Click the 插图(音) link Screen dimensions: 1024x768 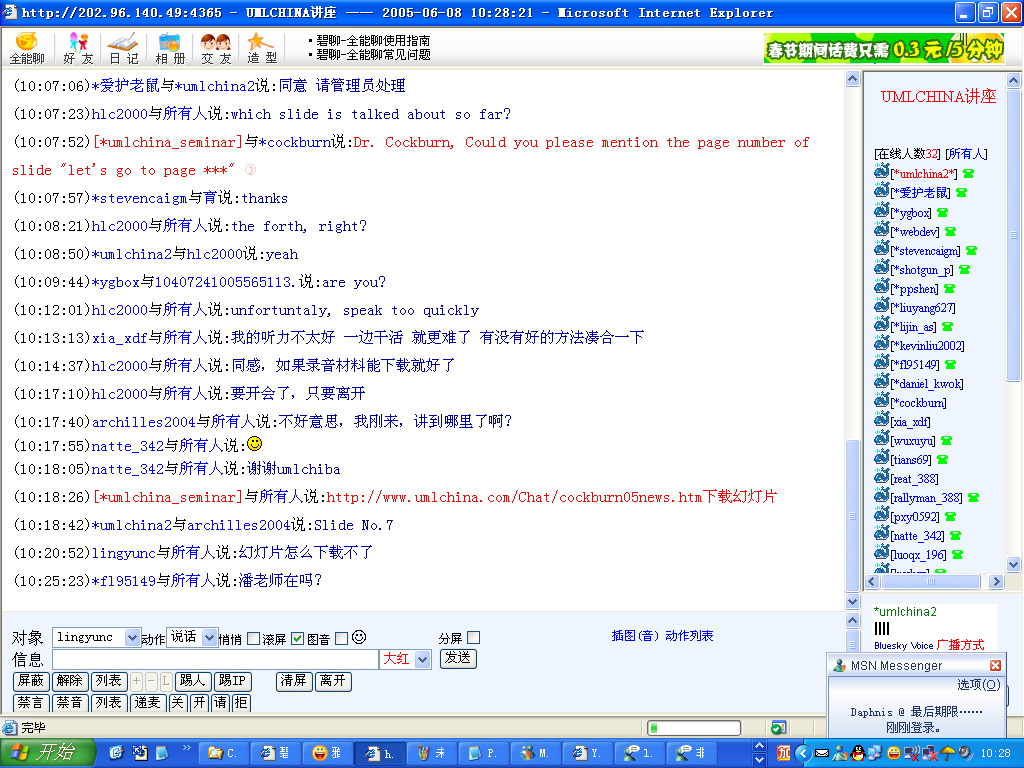coord(636,635)
